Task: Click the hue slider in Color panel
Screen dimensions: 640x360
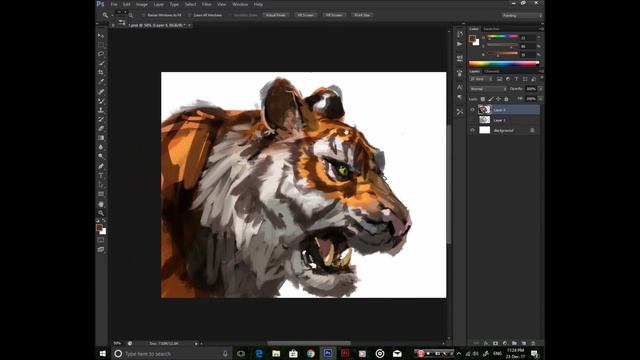Action: [502, 37]
